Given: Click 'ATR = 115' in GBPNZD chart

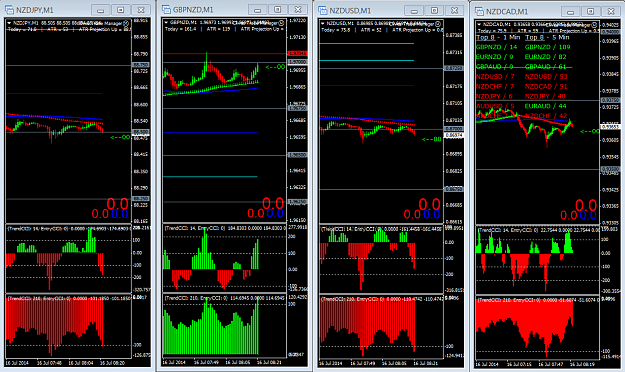Looking at the screenshot, I should point(219,29).
